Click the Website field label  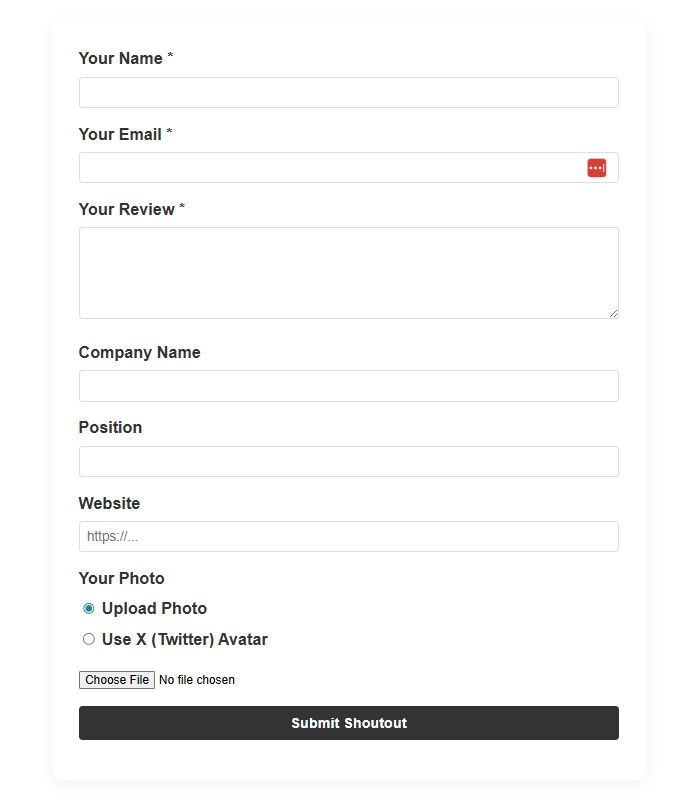[x=109, y=503]
